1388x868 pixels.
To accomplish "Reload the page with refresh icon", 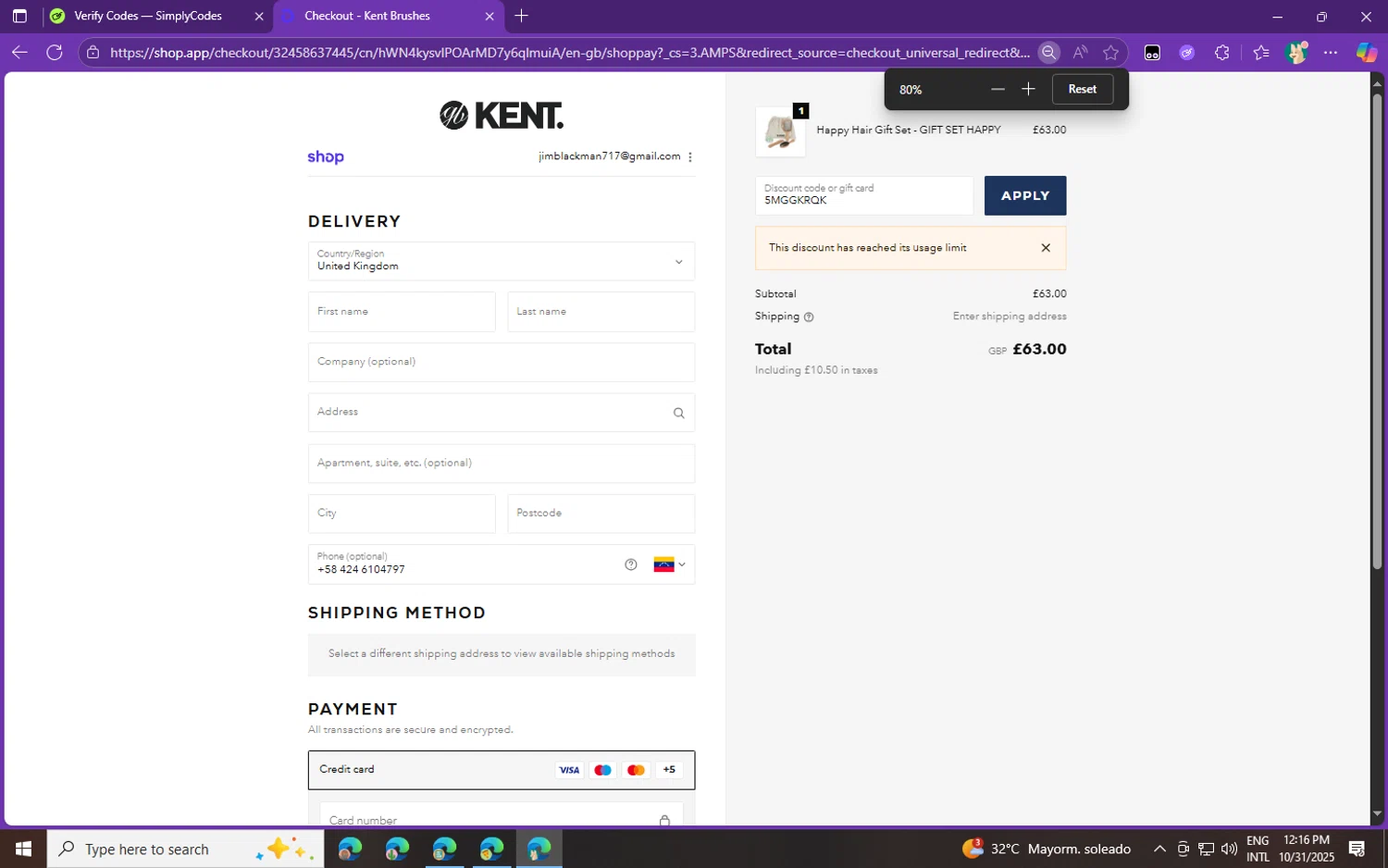I will coord(55,52).
